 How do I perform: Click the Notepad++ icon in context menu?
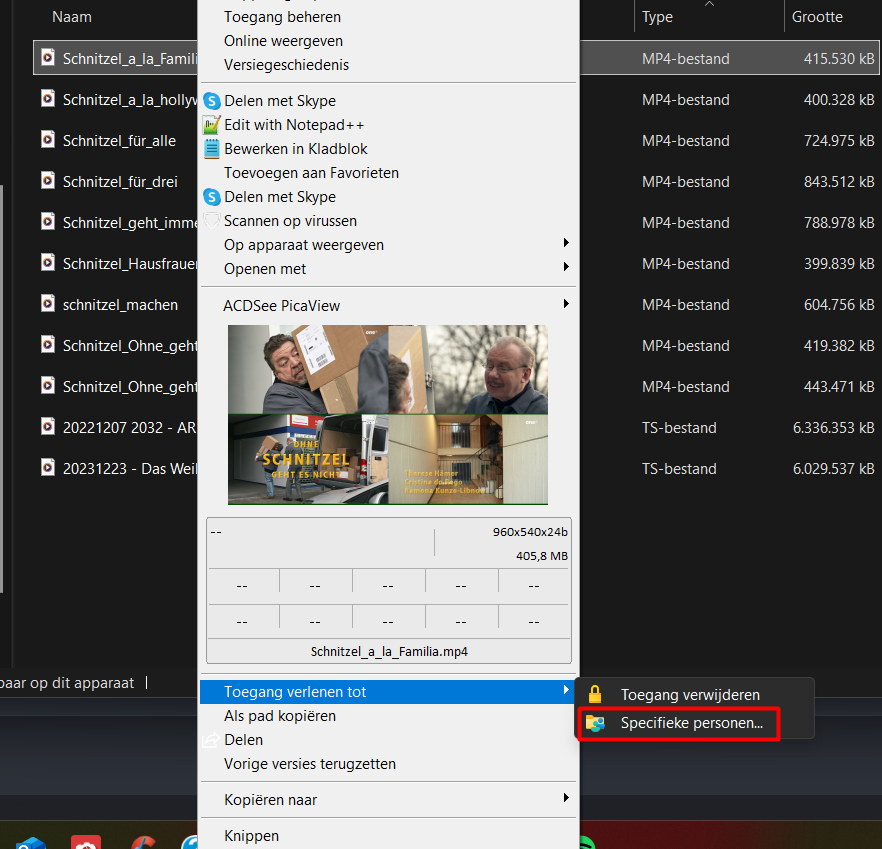(211, 125)
